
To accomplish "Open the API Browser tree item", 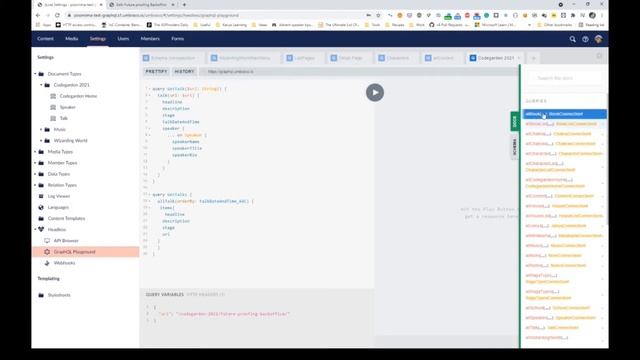I will (x=66, y=241).
